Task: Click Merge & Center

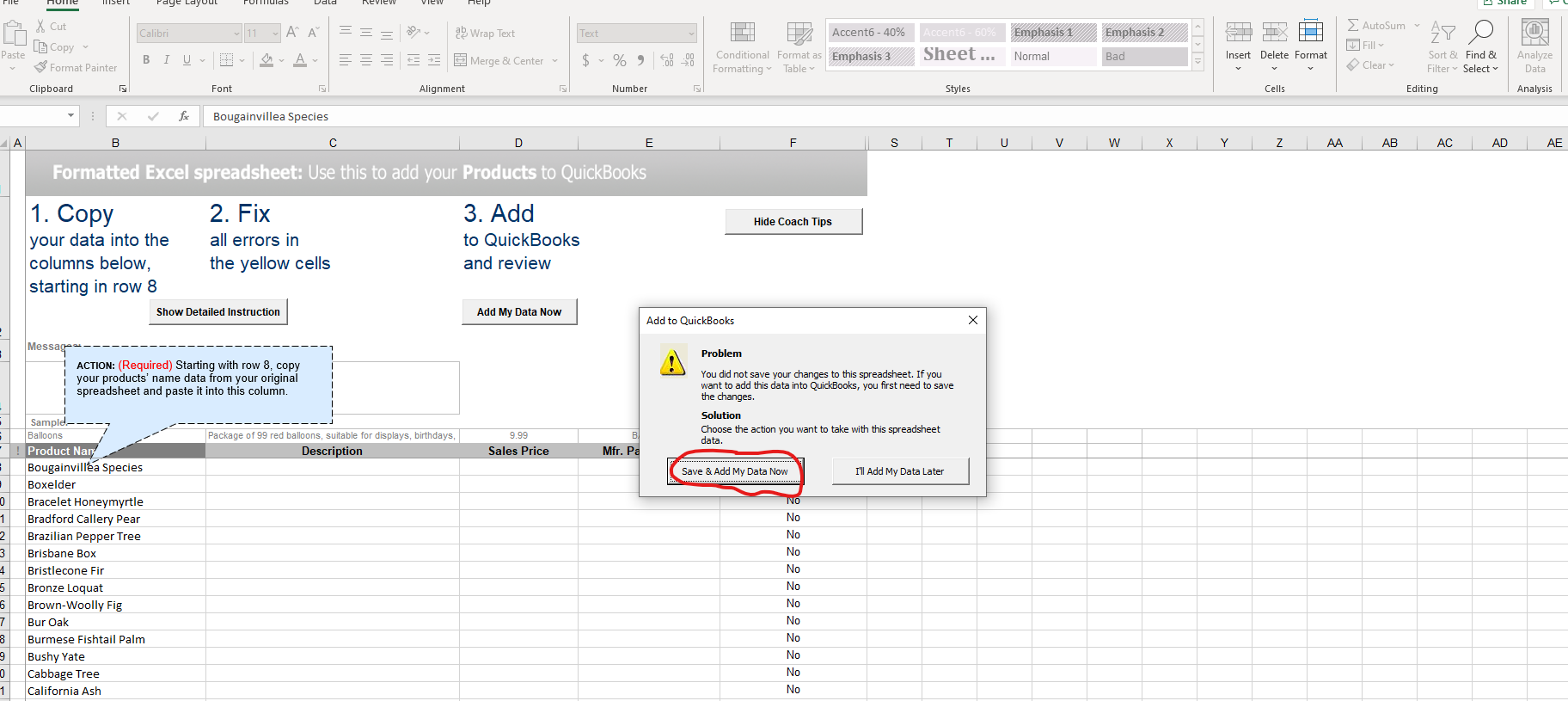Action: (x=499, y=60)
